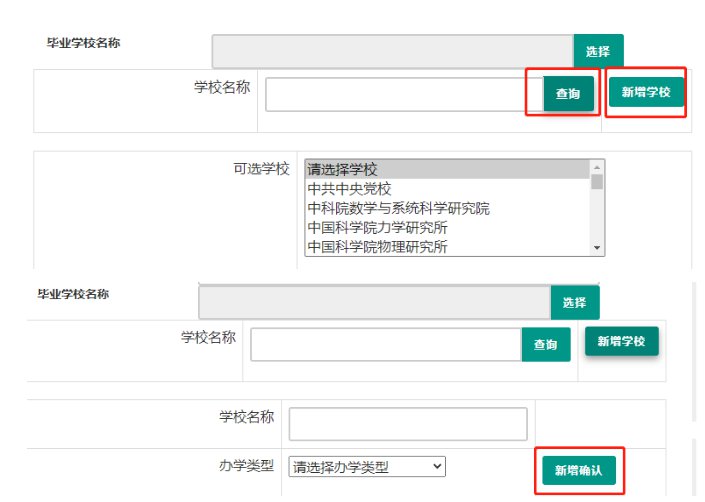The height and width of the screenshot is (502, 705).
Task: Click the red-outlined 新增学校 button
Action: [x=647, y=93]
